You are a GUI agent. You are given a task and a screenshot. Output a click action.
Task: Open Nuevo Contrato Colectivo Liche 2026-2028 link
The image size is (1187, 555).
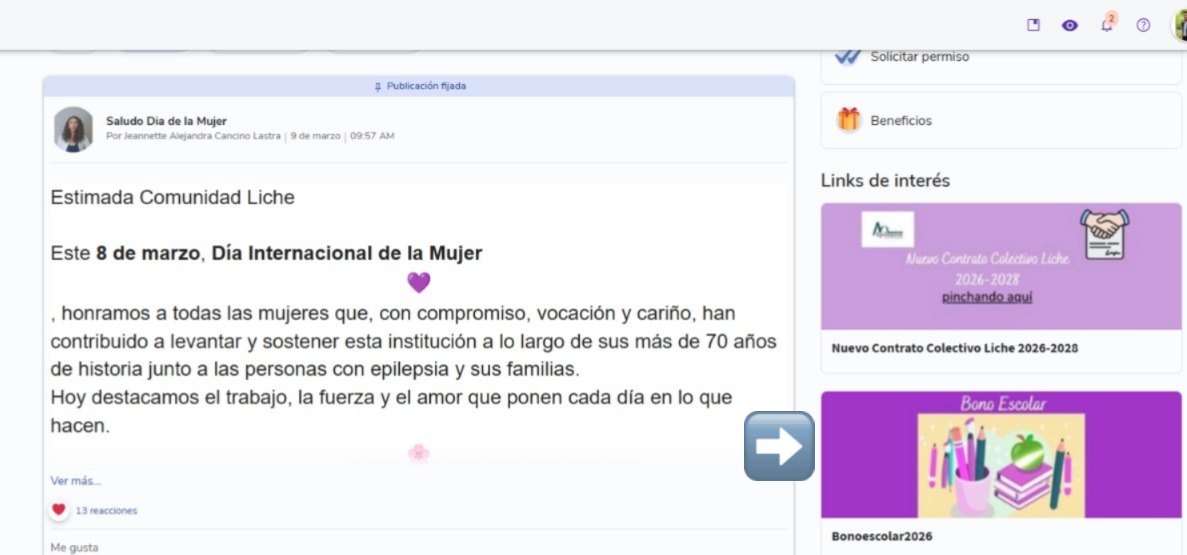[x=954, y=349]
